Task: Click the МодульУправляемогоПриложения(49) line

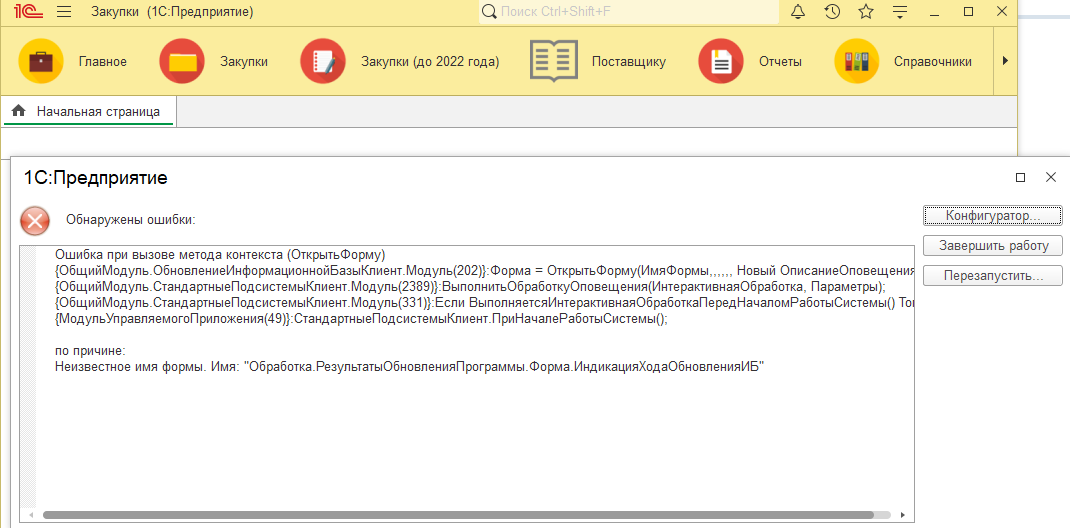Action: click(361, 320)
